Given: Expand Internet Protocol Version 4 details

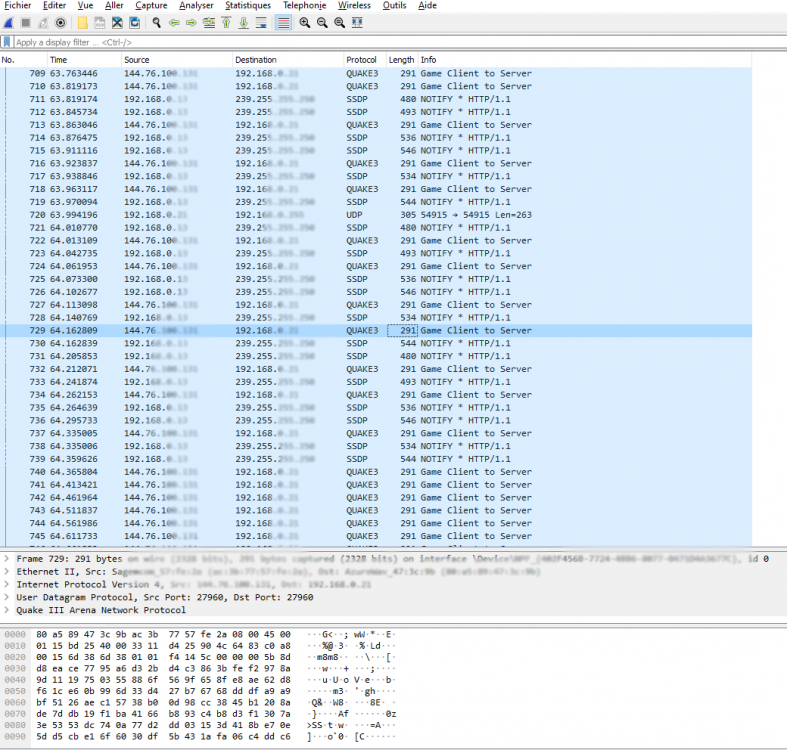Looking at the screenshot, I should click(x=7, y=584).
